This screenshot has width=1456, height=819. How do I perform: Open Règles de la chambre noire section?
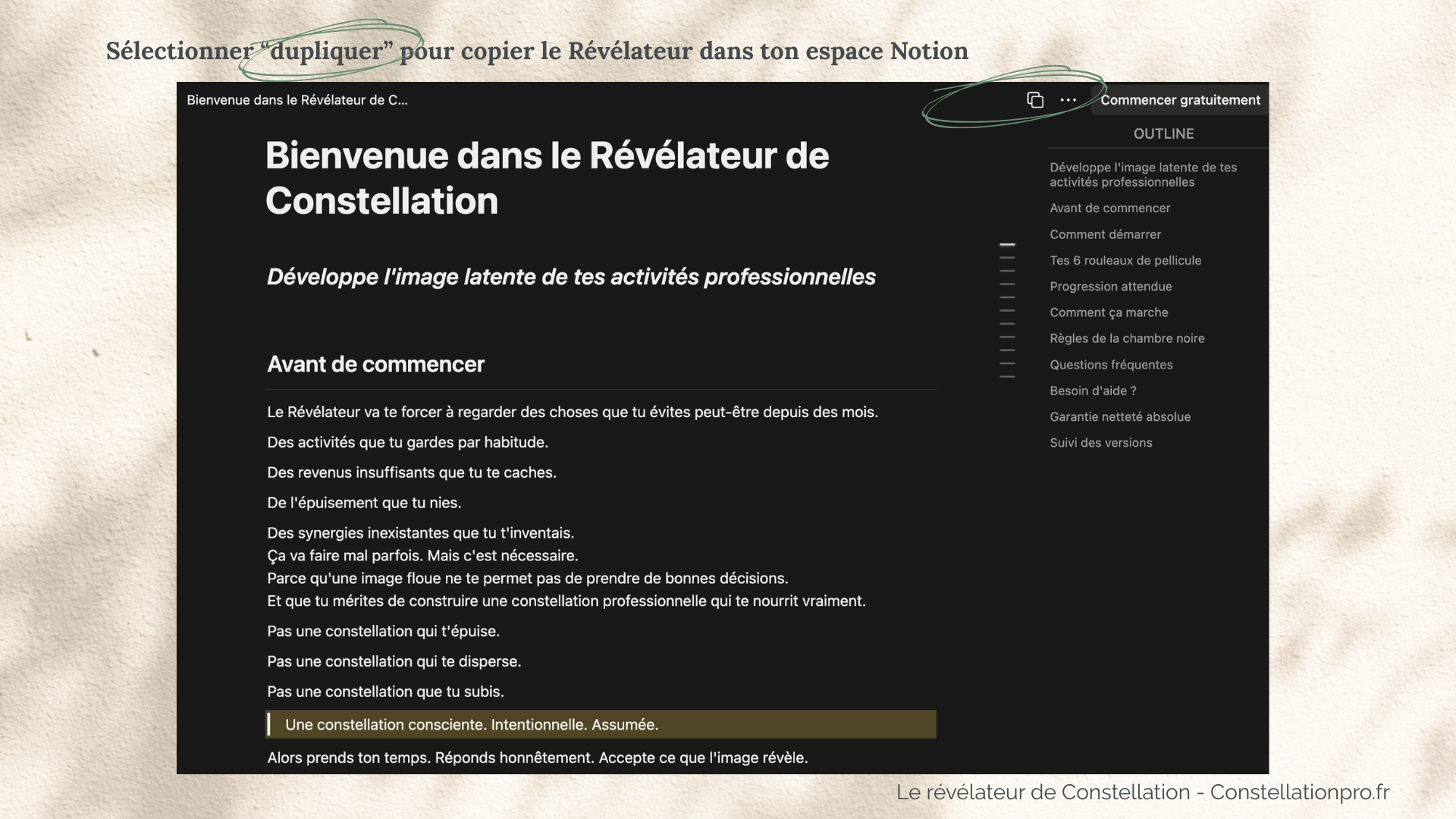1127,338
